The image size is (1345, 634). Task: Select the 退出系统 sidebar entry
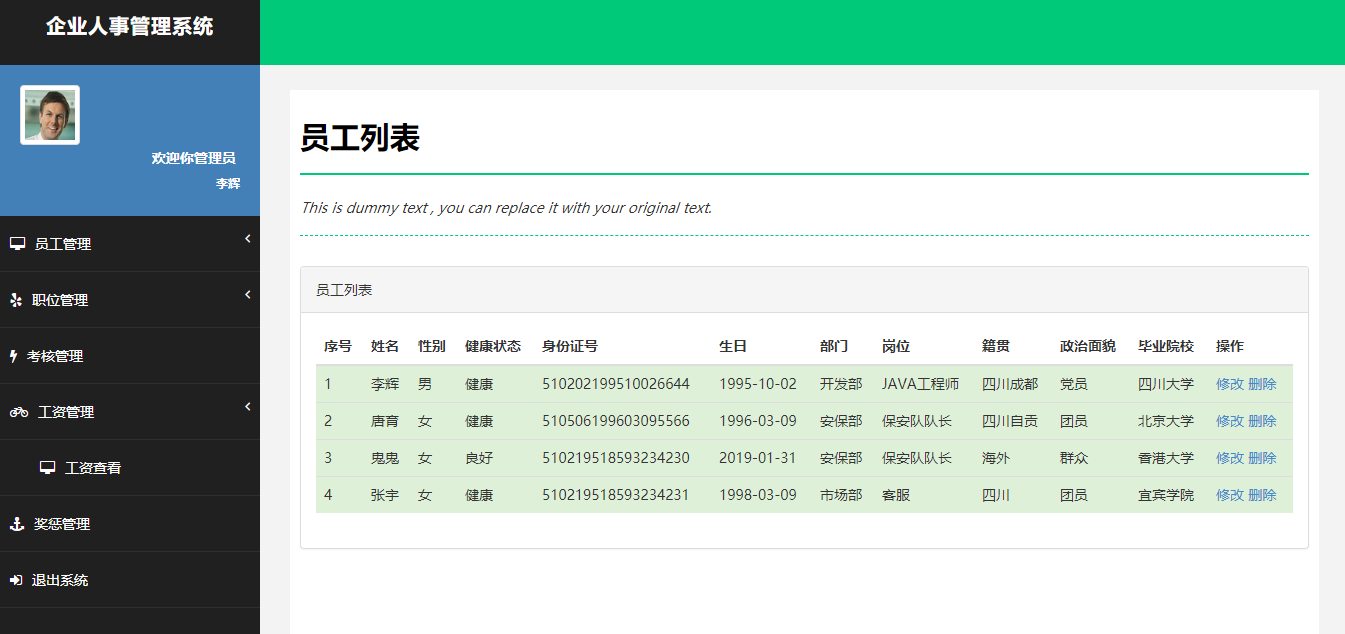[60, 579]
